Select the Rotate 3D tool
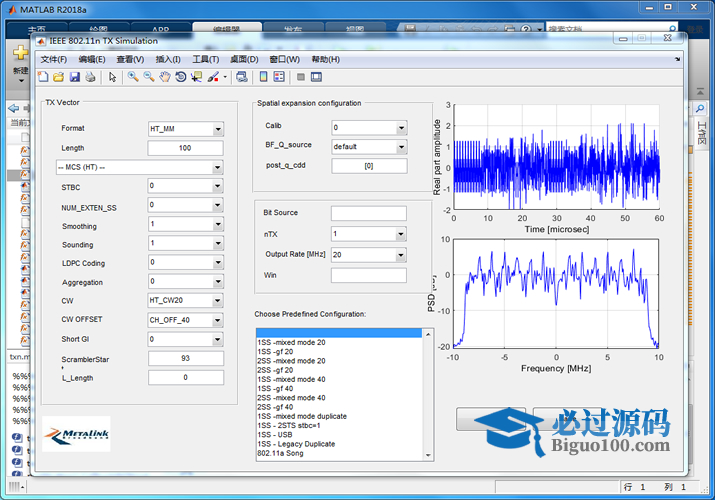 pyautogui.click(x=181, y=77)
